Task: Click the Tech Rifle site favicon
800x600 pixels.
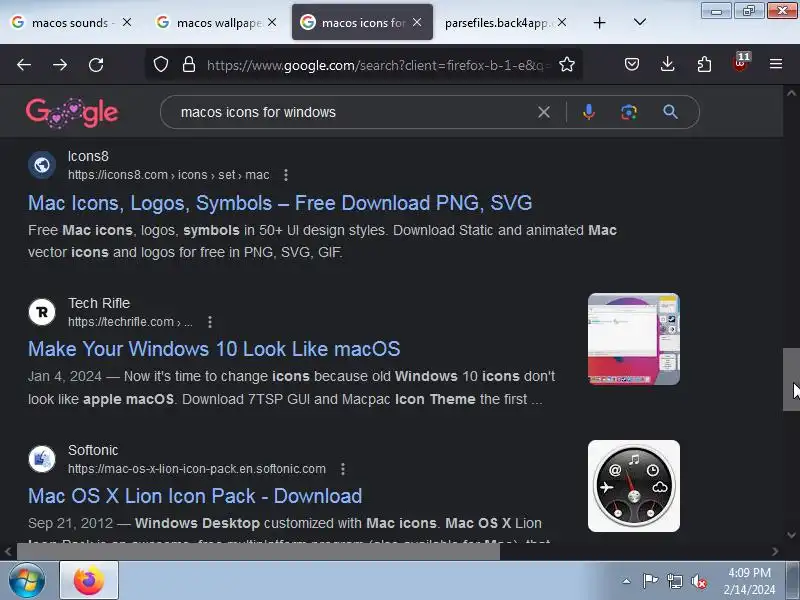Action: [x=42, y=312]
